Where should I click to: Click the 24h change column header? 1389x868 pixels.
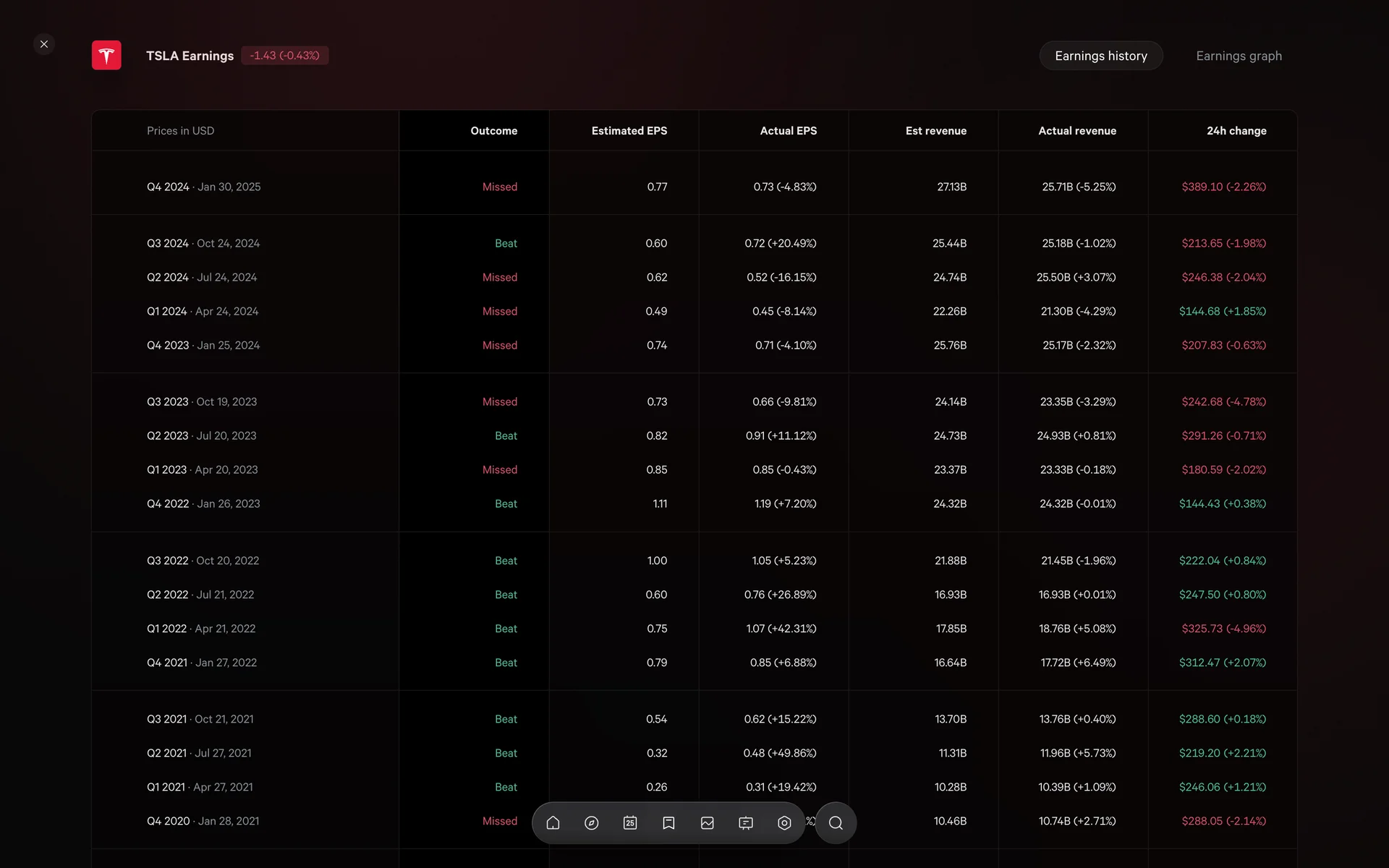(1236, 131)
